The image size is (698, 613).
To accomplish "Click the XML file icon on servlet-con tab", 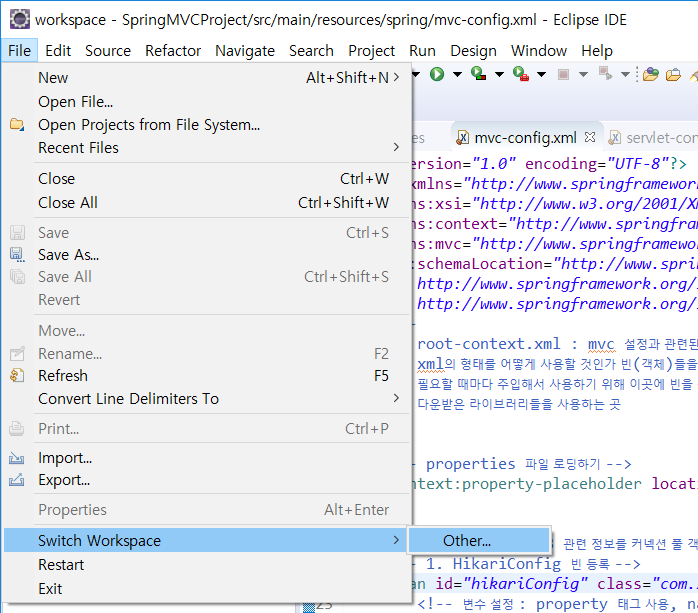I will tap(614, 138).
